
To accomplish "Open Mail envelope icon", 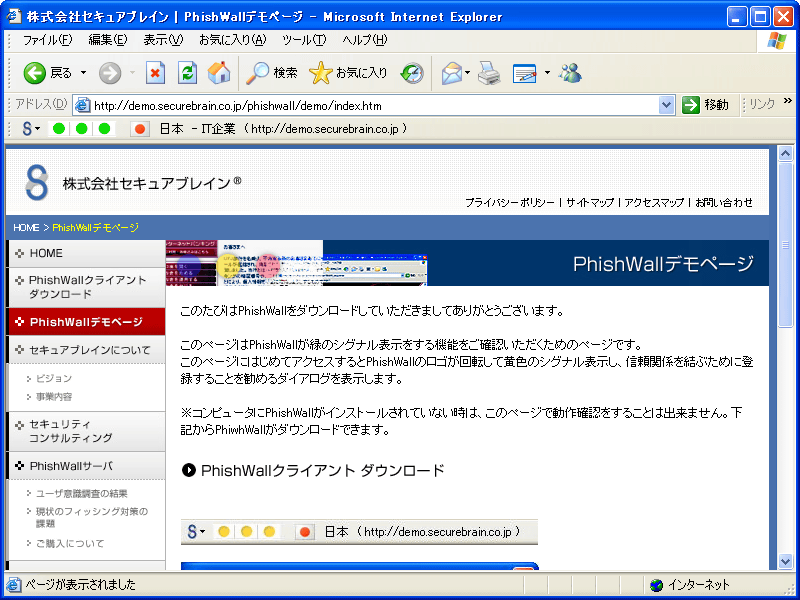I will click(452, 73).
